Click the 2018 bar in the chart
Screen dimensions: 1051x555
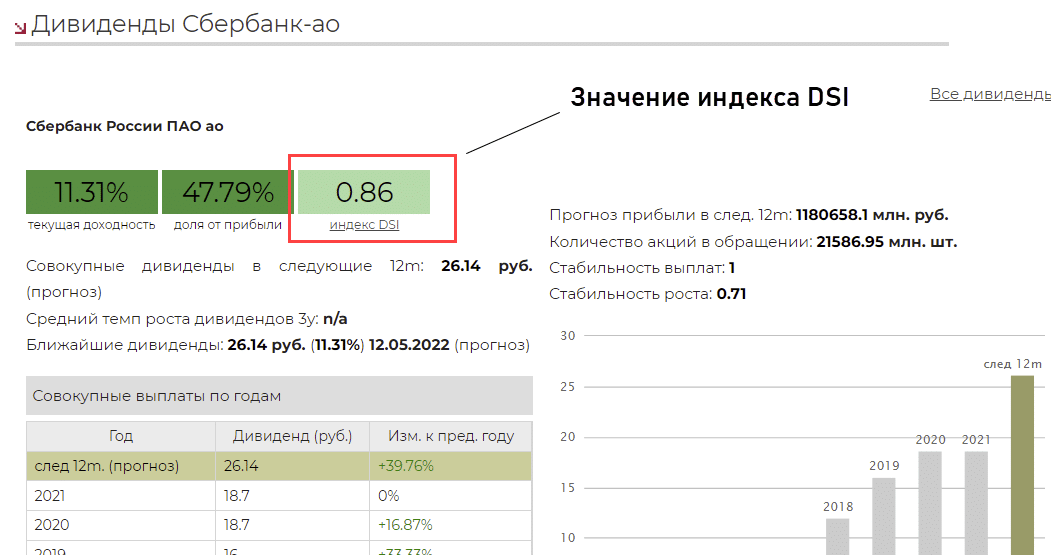point(838,535)
